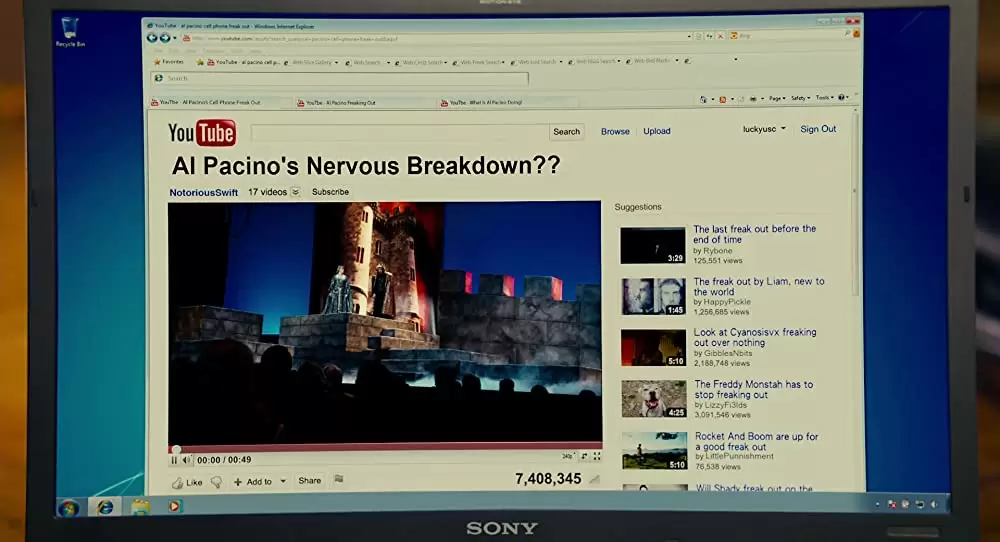Screen dimensions: 1000x542
Task: Flag the video using the flag icon
Action: (339, 480)
